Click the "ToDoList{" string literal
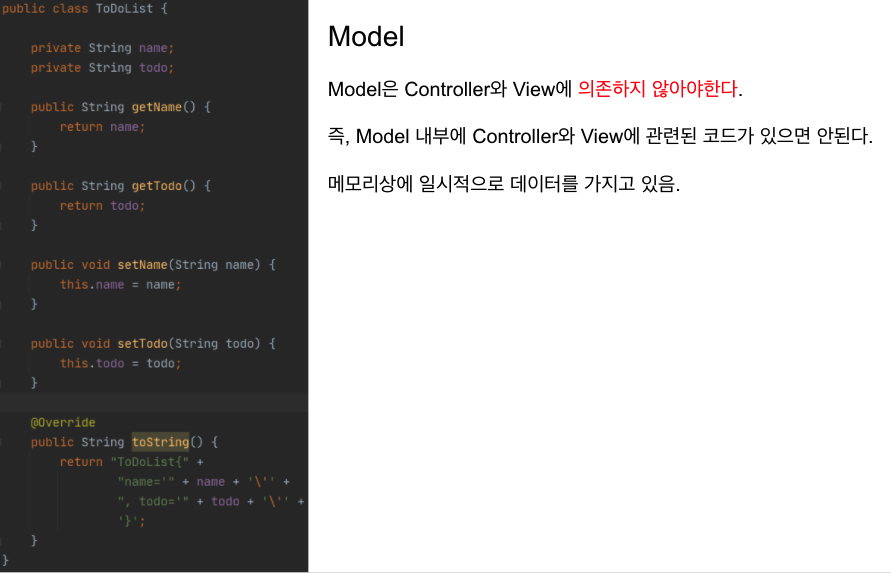The width and height of the screenshot is (891, 573). click(x=149, y=462)
